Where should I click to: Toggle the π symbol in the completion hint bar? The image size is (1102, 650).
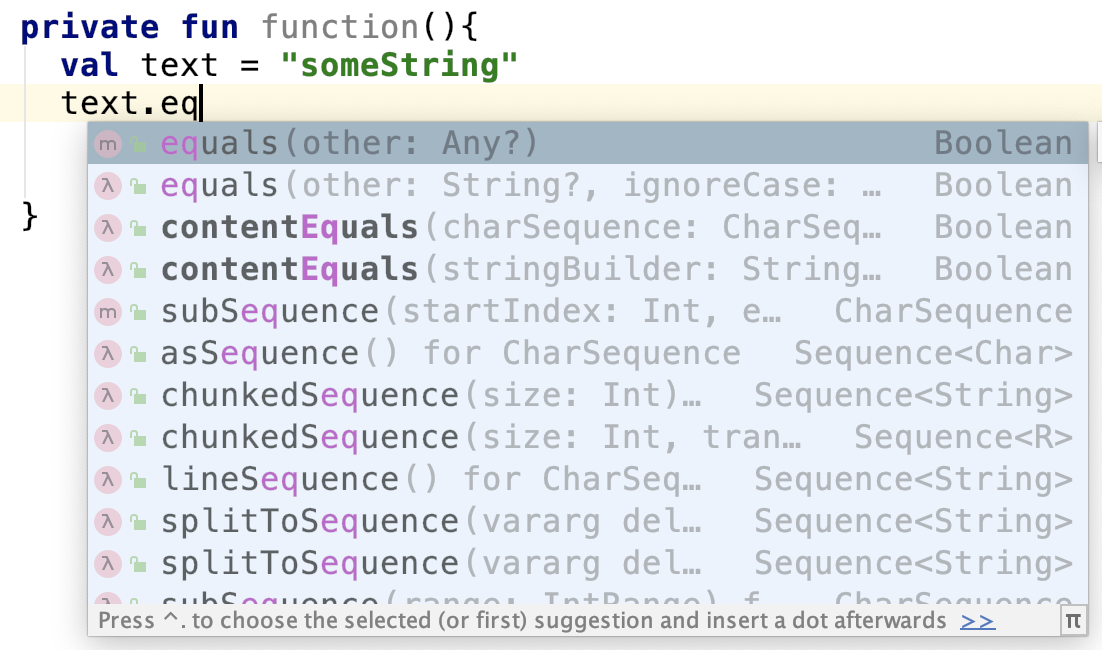(x=1073, y=620)
